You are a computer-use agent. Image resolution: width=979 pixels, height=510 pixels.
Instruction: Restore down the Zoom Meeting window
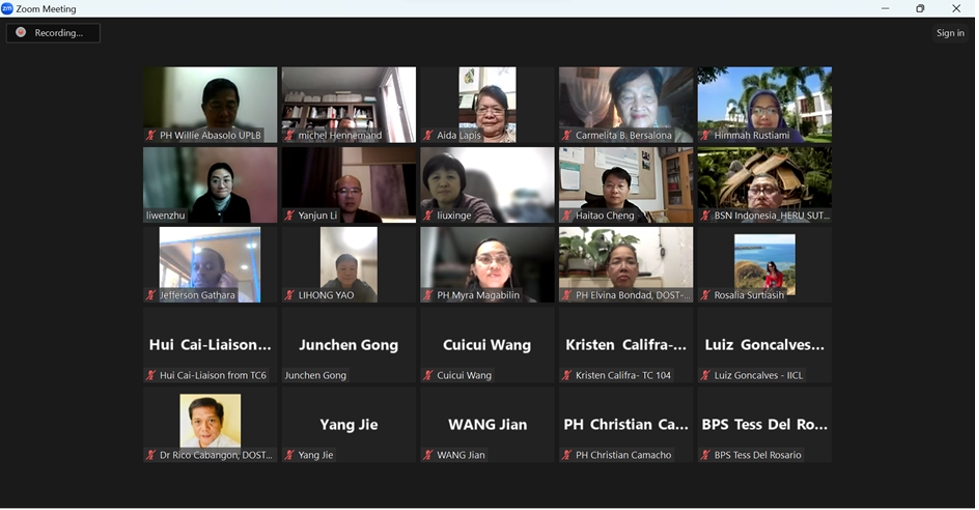click(x=920, y=9)
